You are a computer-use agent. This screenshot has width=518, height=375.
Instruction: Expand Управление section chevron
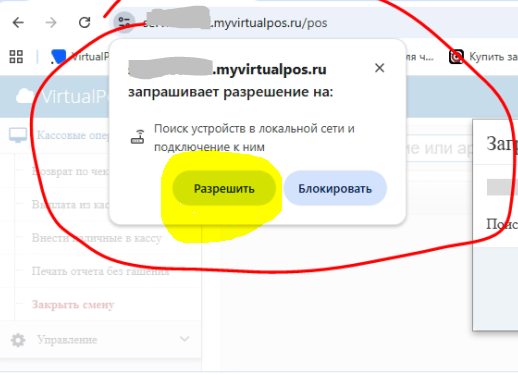pos(184,339)
